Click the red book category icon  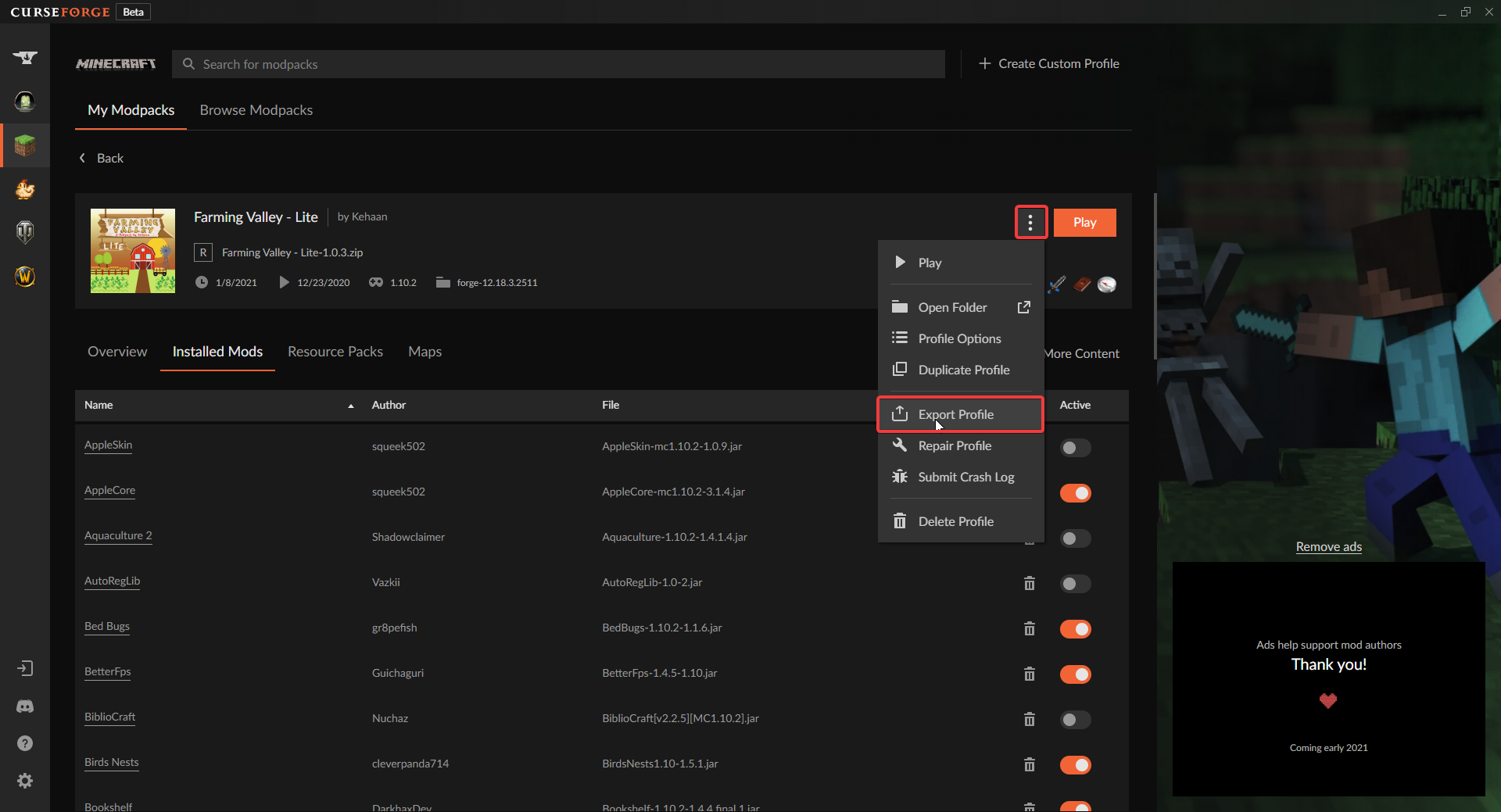1082,284
